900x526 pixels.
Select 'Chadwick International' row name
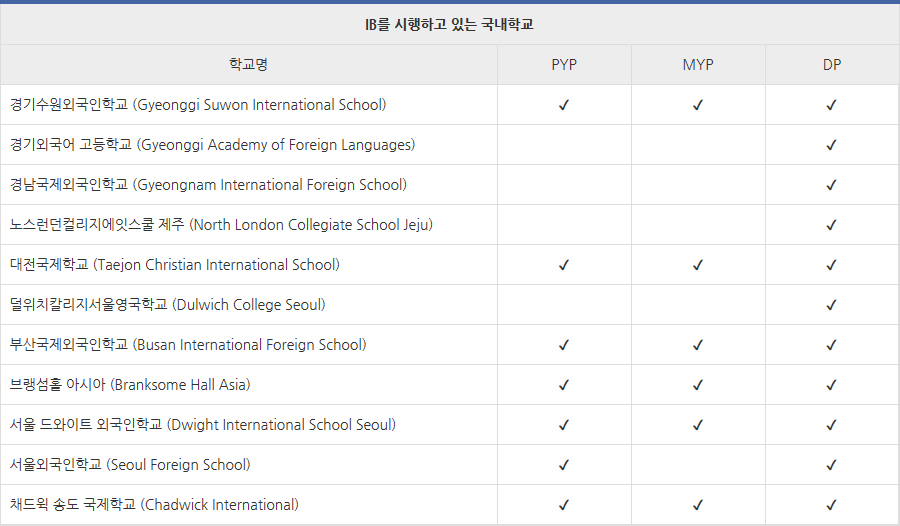point(154,505)
